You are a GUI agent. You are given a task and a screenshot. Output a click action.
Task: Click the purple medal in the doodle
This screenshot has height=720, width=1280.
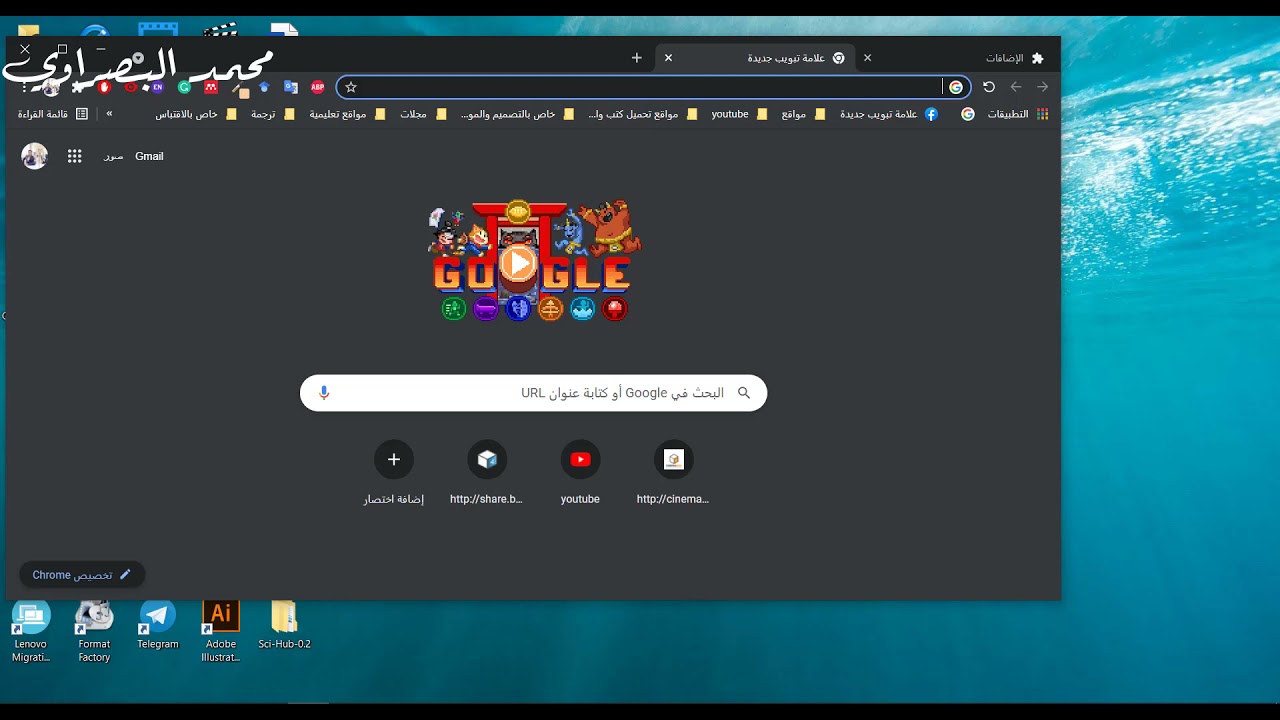point(486,308)
